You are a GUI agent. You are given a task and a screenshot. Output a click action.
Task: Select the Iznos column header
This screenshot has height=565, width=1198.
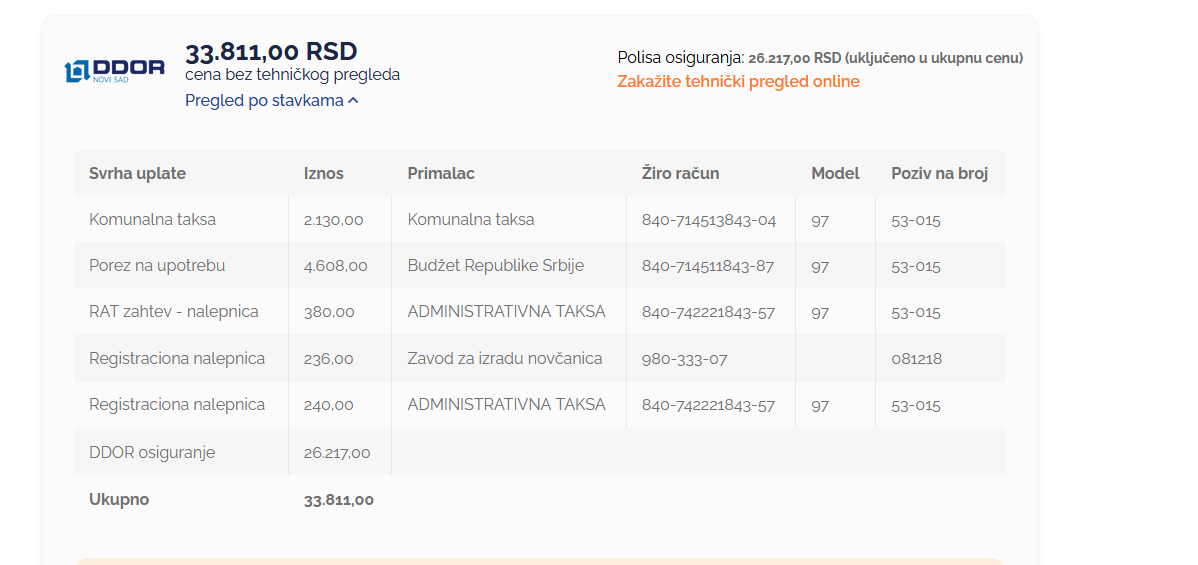tap(324, 174)
